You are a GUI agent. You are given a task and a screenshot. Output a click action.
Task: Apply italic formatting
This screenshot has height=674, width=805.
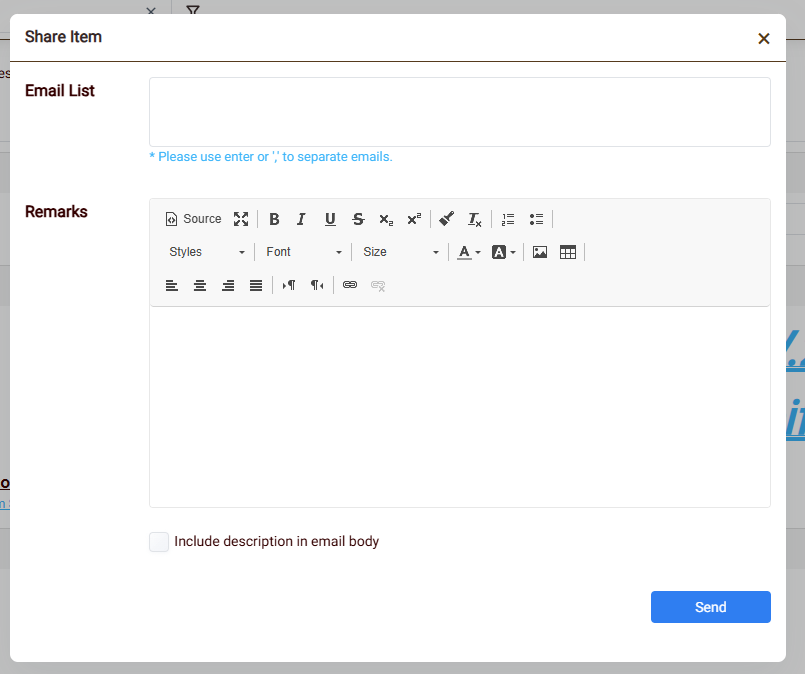(x=301, y=219)
